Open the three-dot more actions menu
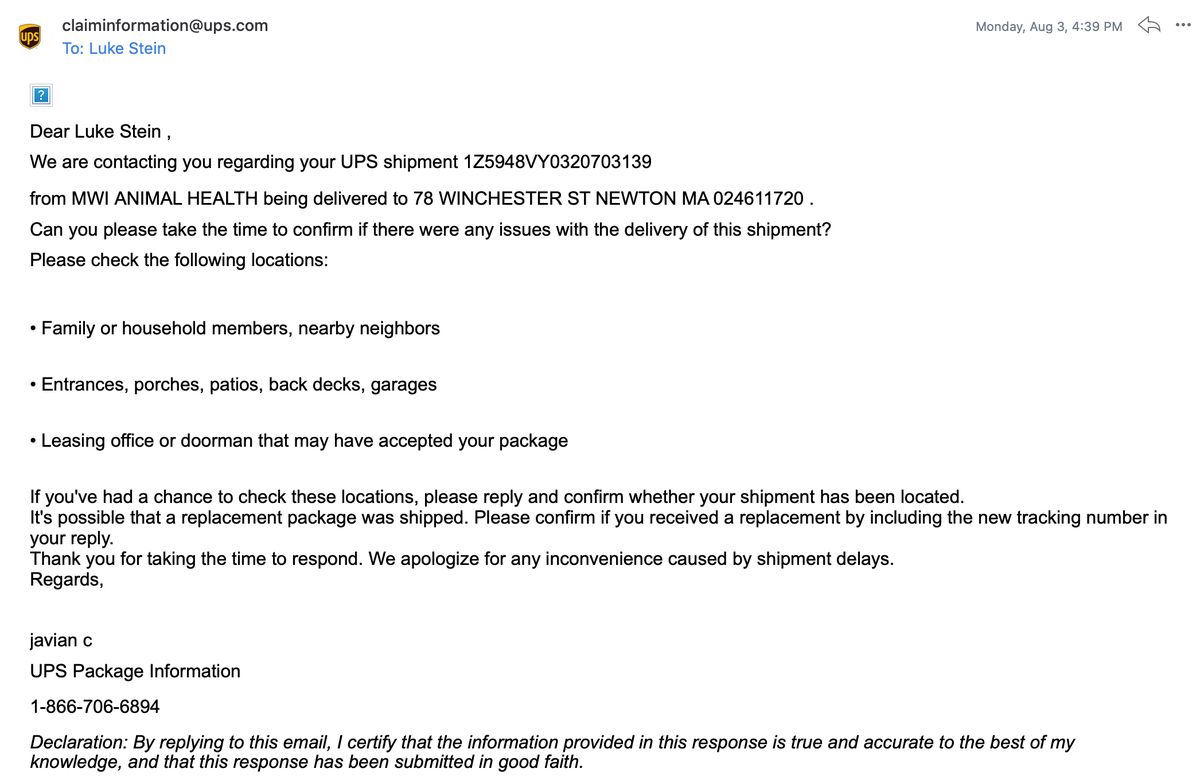The width and height of the screenshot is (1200, 780). (1183, 26)
